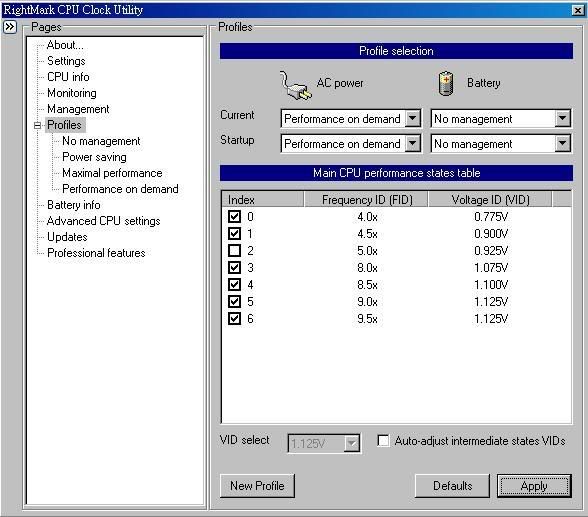This screenshot has width=588, height=517.
Task: Click the Index column header
Action: click(x=262, y=199)
